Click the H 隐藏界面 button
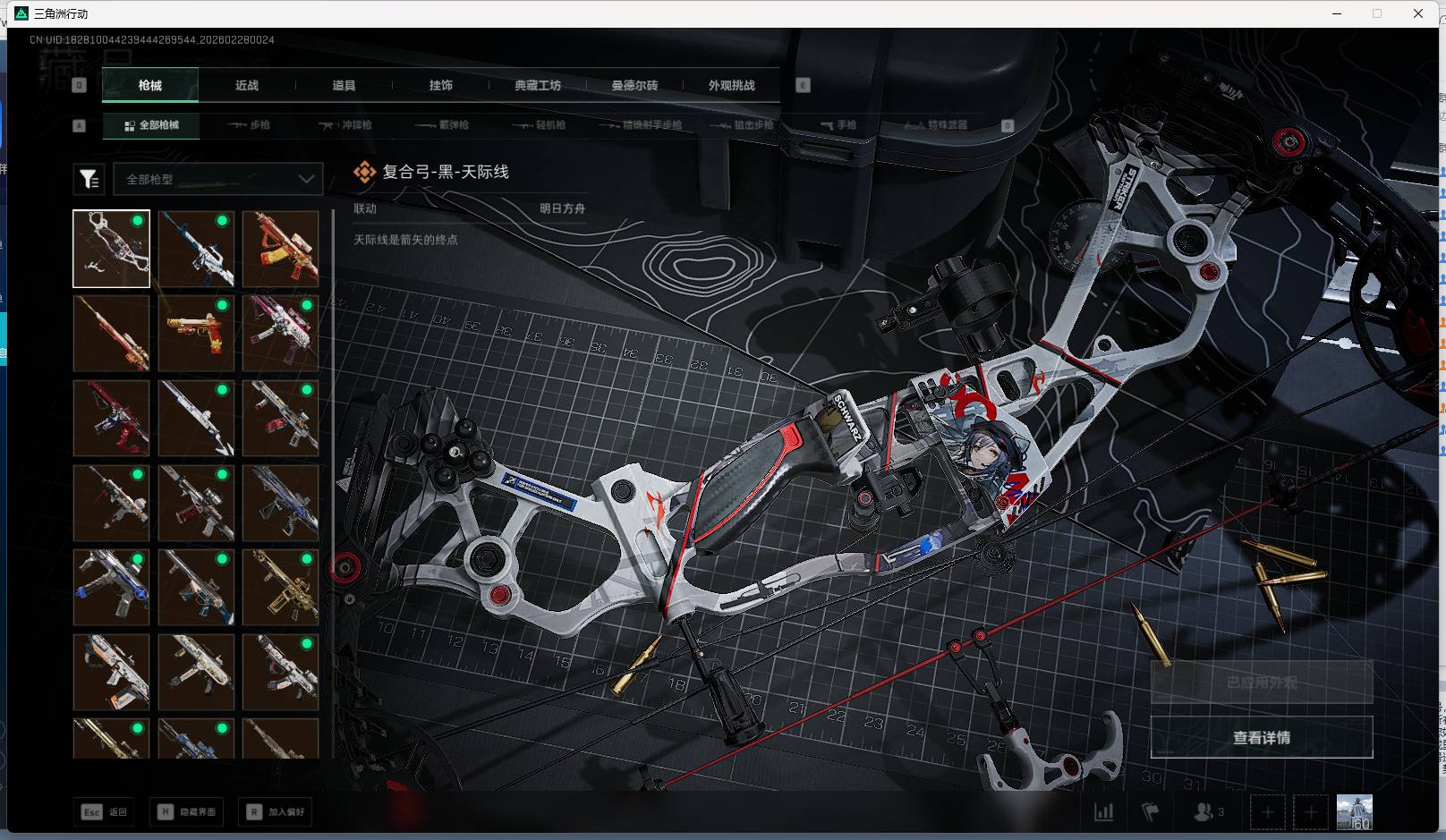This screenshot has height=840, width=1446. click(x=188, y=812)
